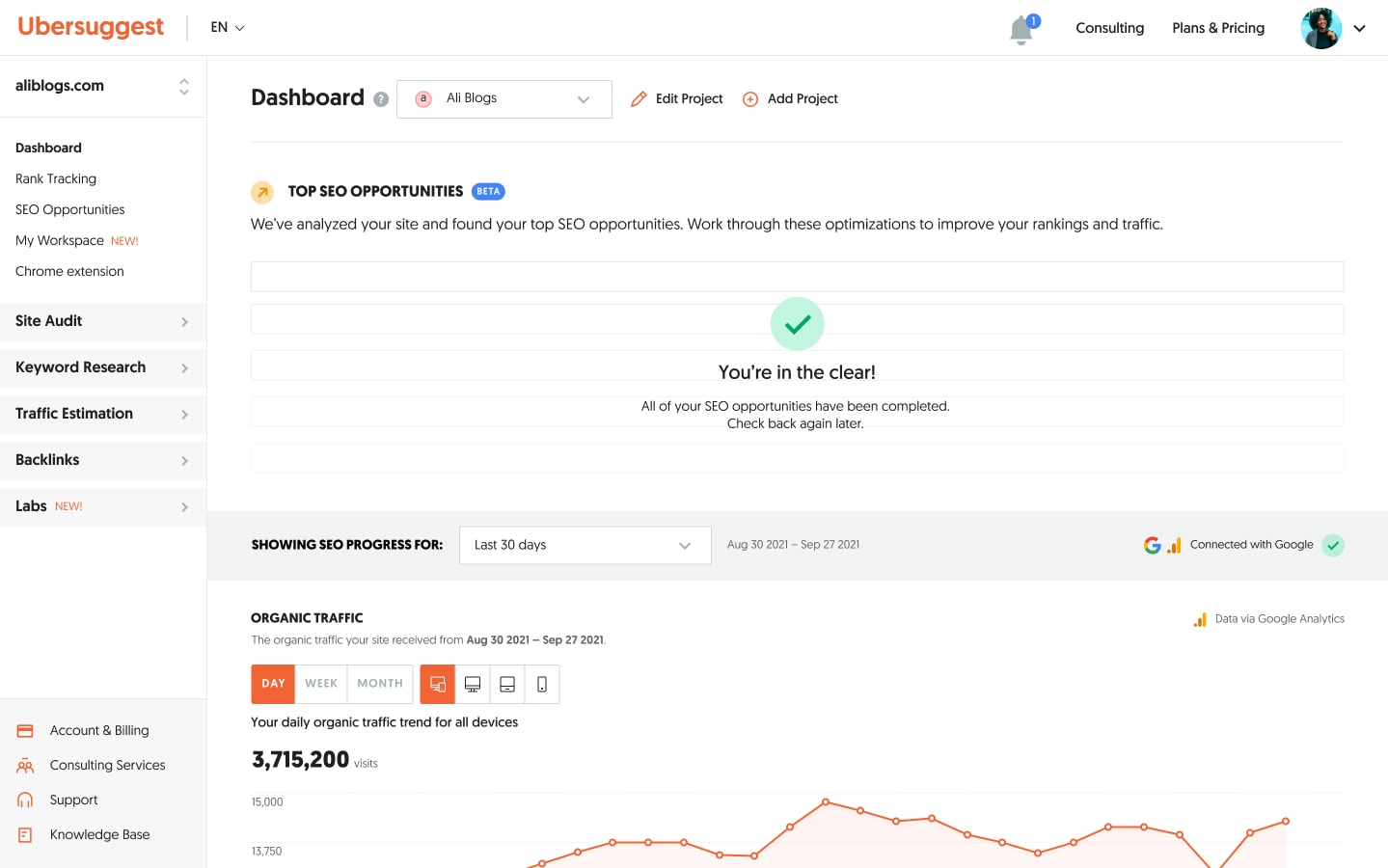Click the Google G icon
1388x868 pixels.
[1153, 545]
